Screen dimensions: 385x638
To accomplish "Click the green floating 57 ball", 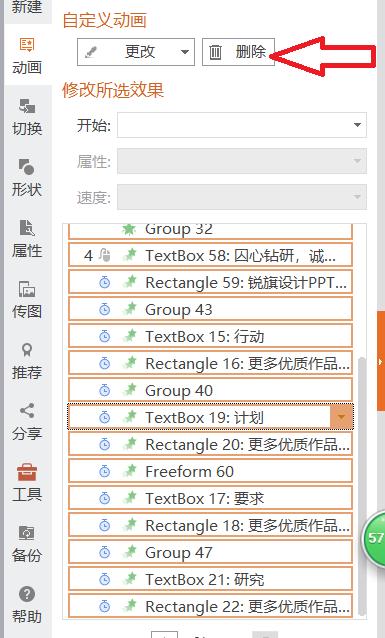I will tap(374, 538).
